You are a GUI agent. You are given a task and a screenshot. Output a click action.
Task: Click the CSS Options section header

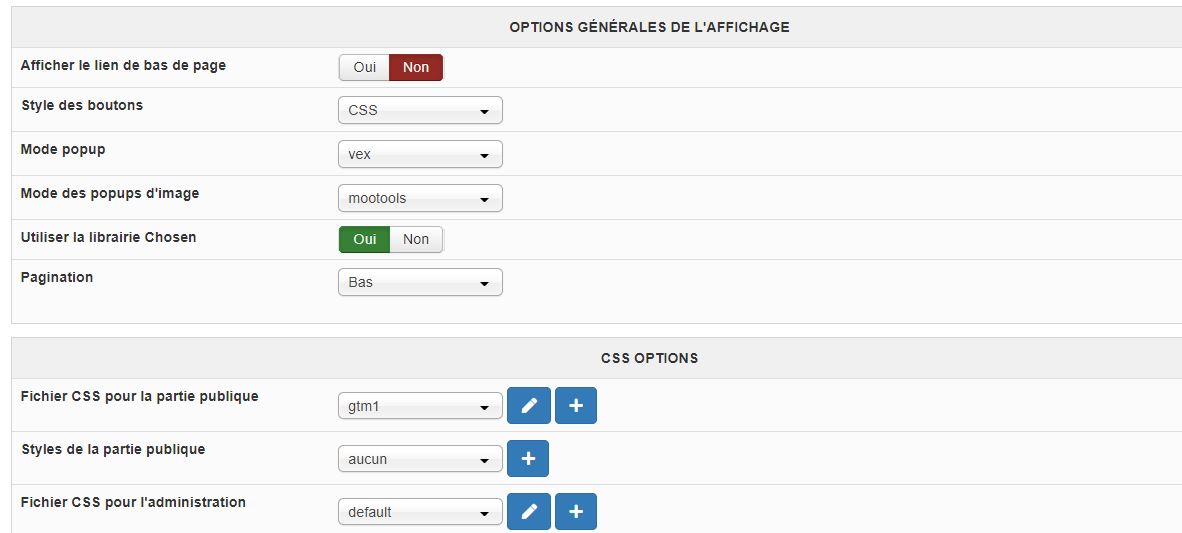[649, 357]
